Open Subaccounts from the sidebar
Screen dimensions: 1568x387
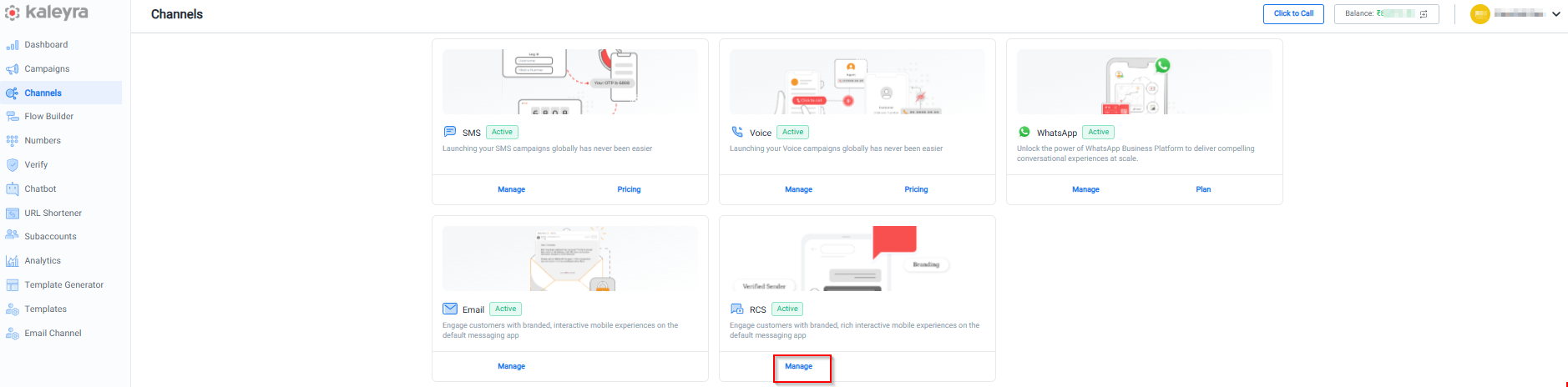[50, 237]
